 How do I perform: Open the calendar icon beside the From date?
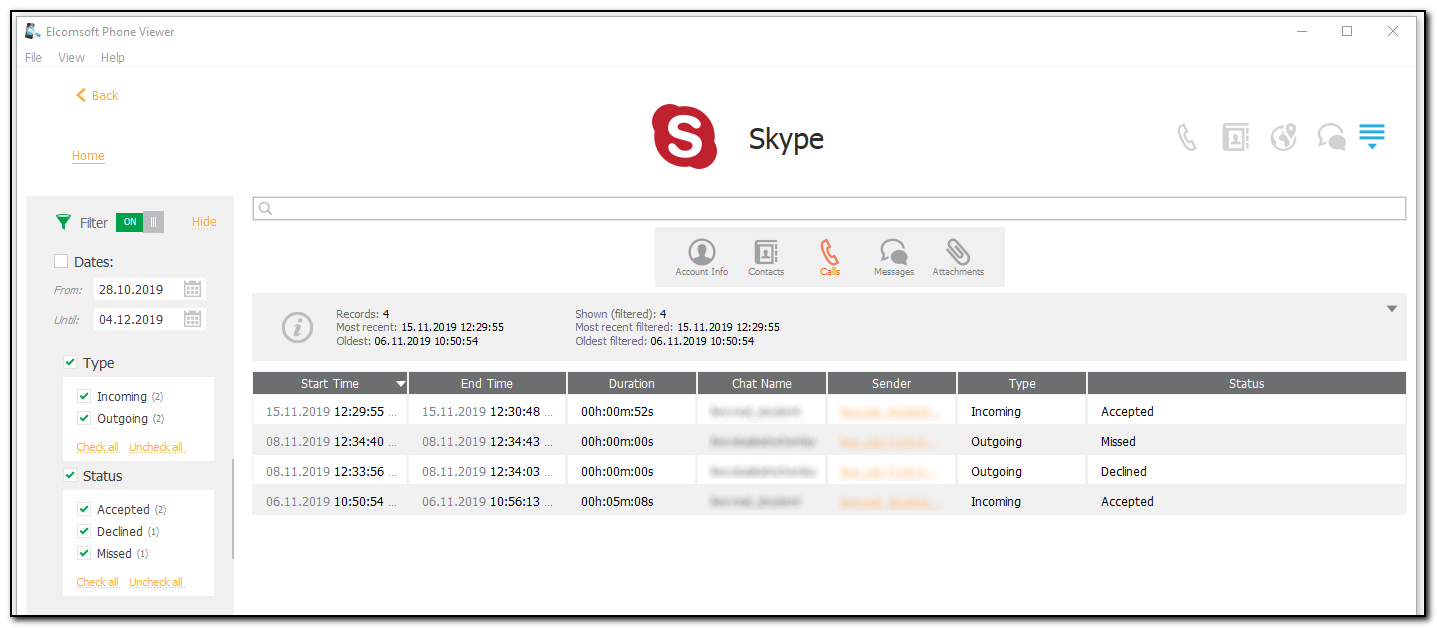tap(193, 288)
